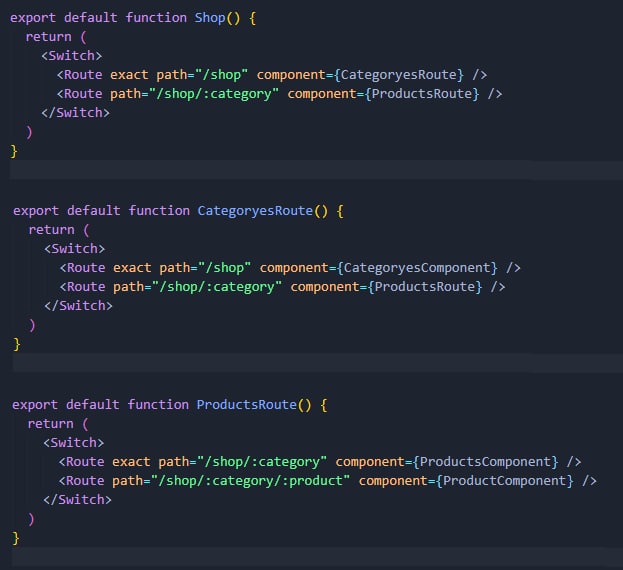Click the CategoryesComponent component value

click(417, 268)
